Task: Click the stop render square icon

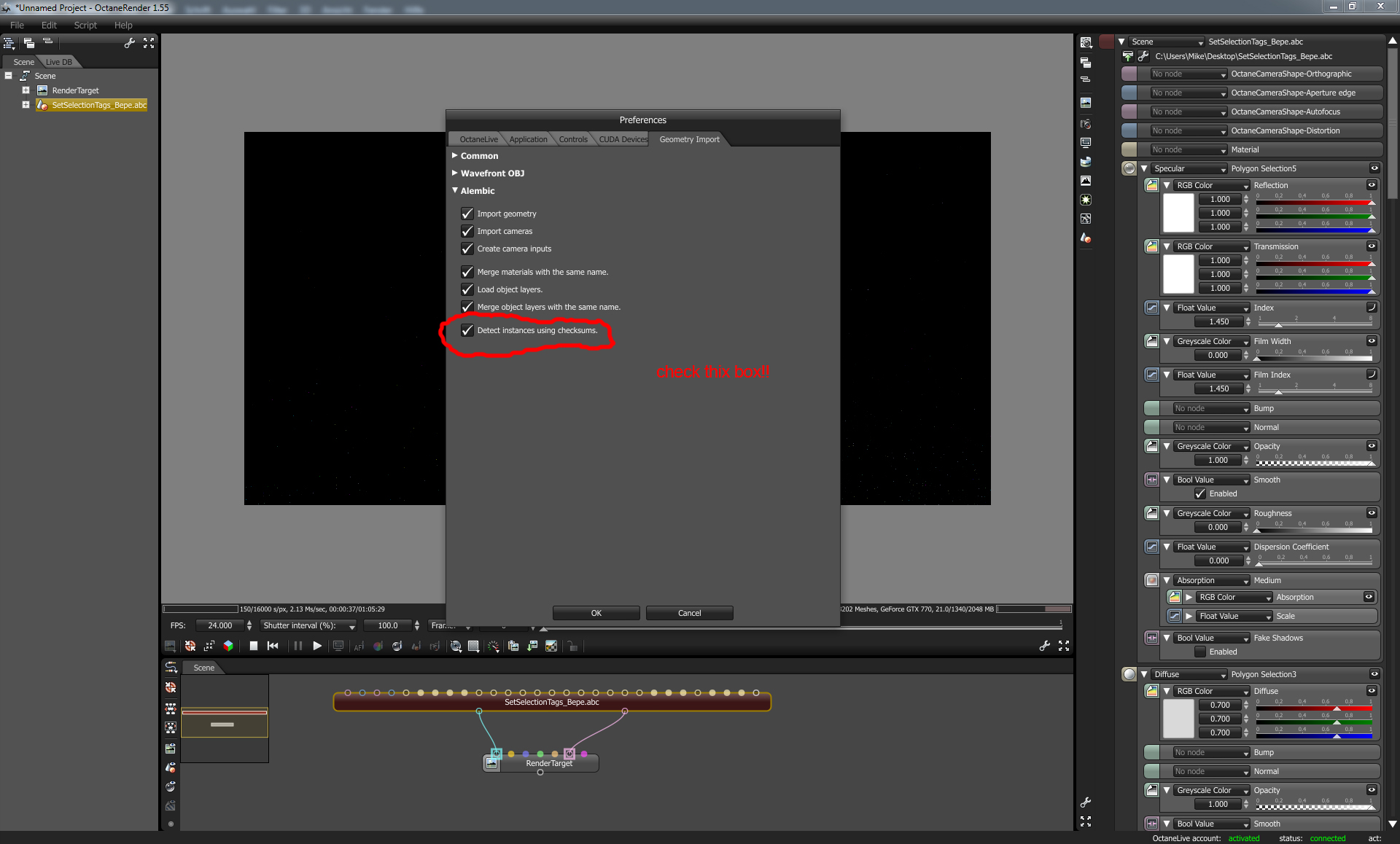Action: click(253, 646)
